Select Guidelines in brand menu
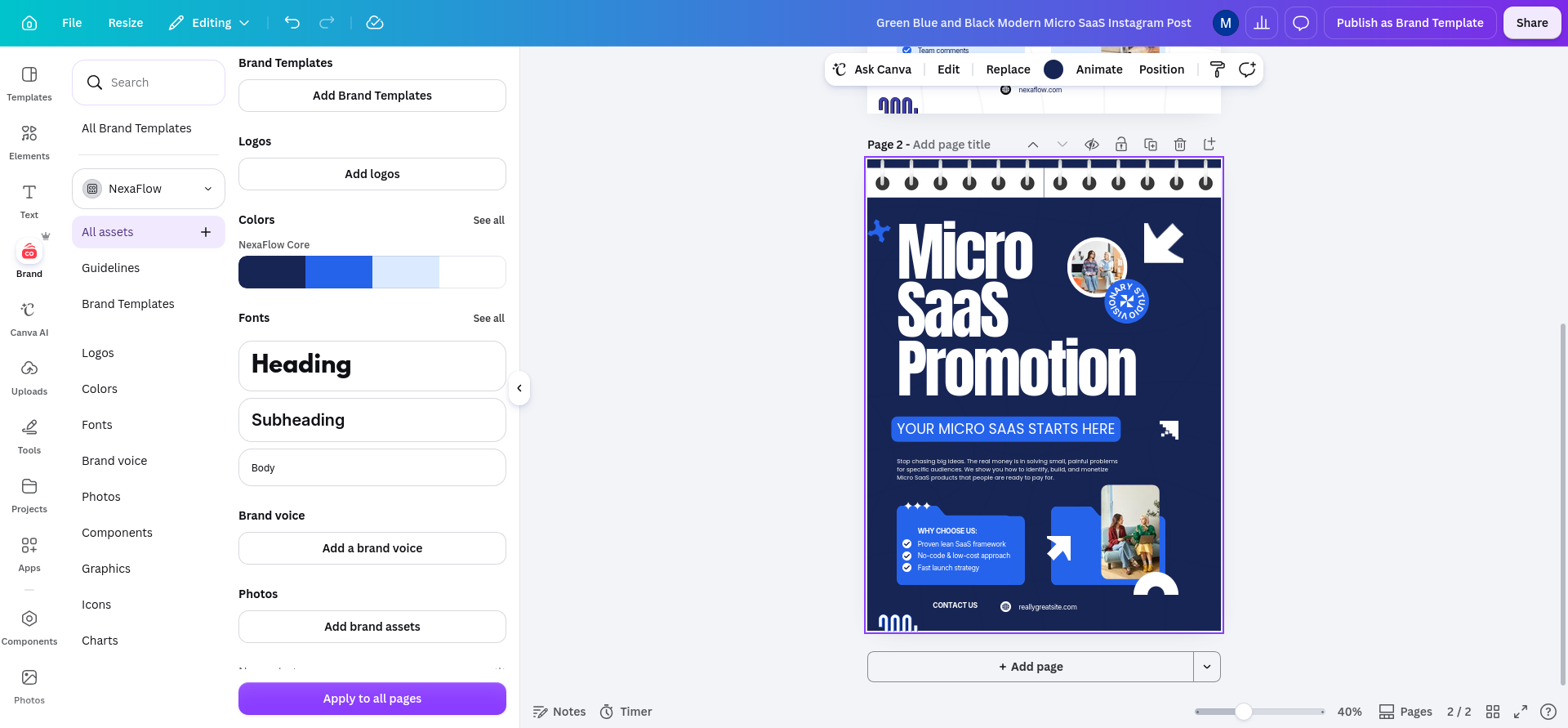1568x728 pixels. click(x=111, y=268)
